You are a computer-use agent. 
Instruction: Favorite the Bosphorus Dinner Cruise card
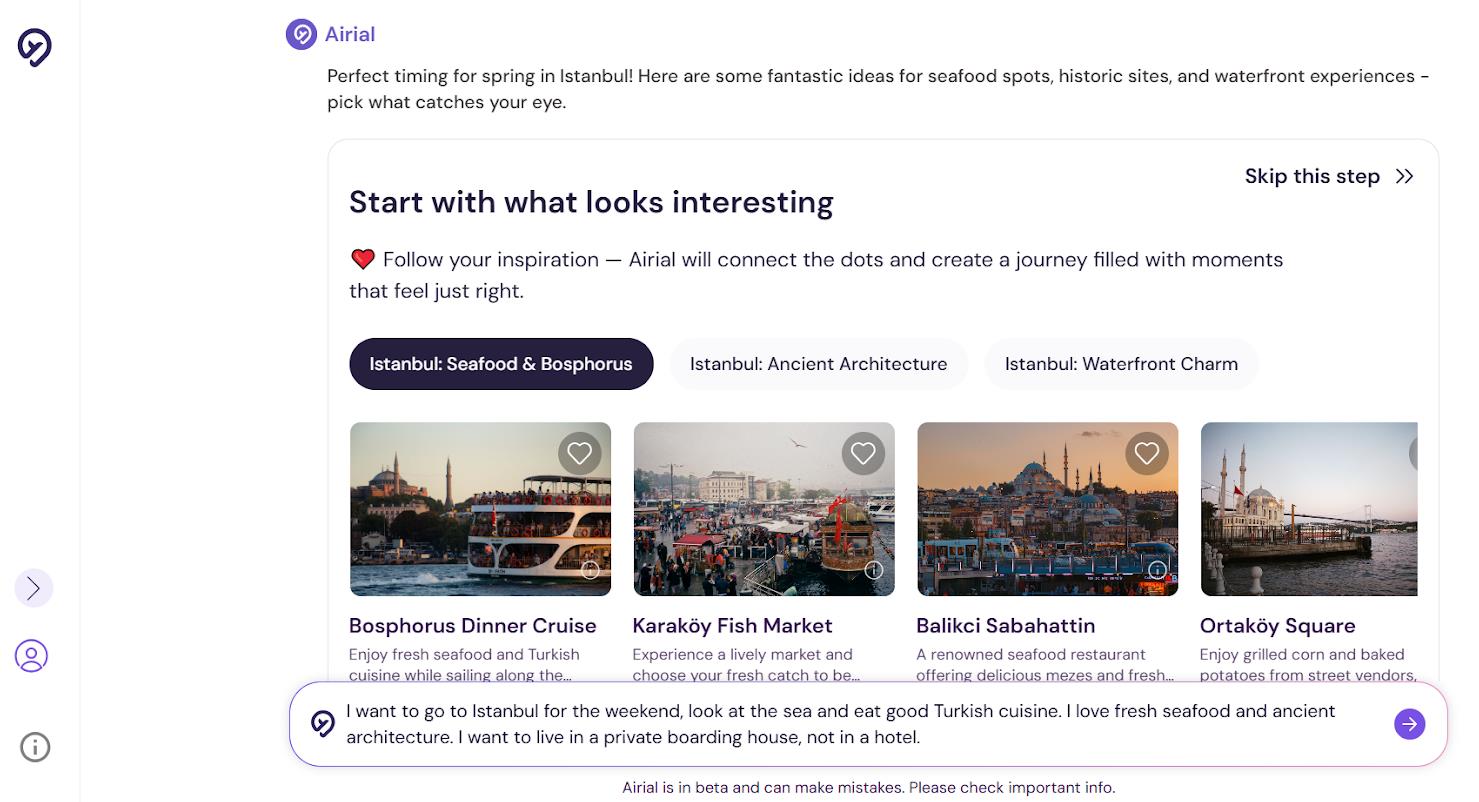(580, 453)
